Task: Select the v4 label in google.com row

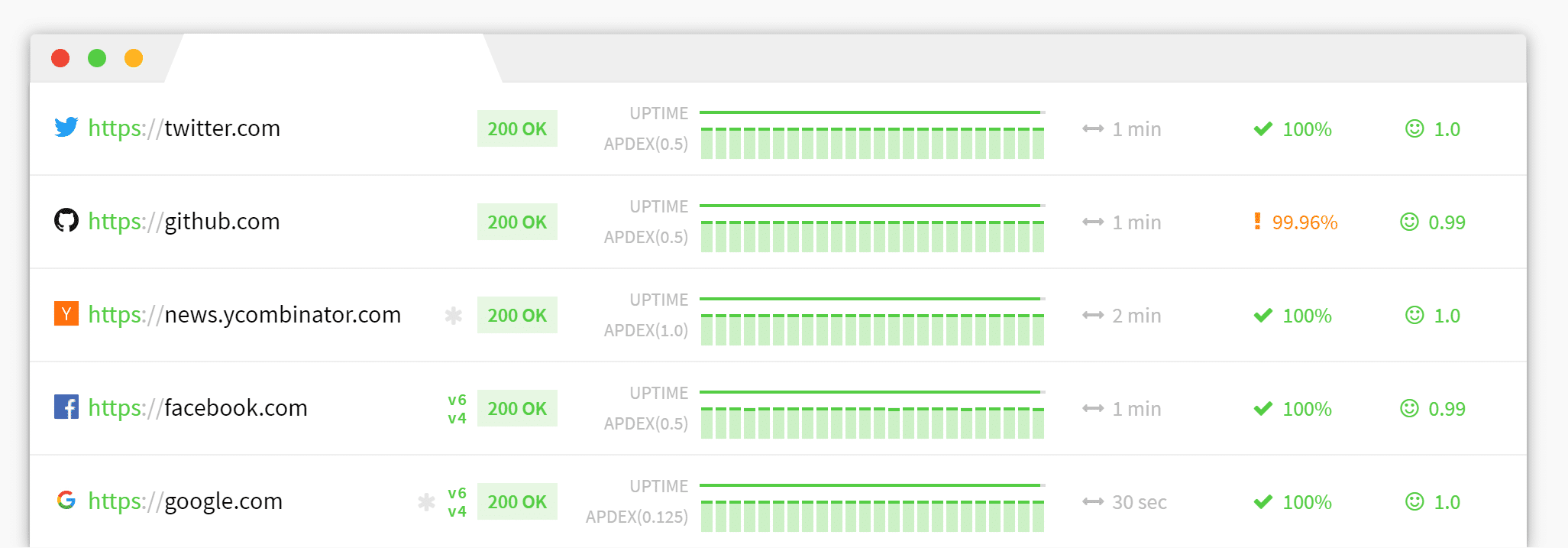Action: pos(457,512)
